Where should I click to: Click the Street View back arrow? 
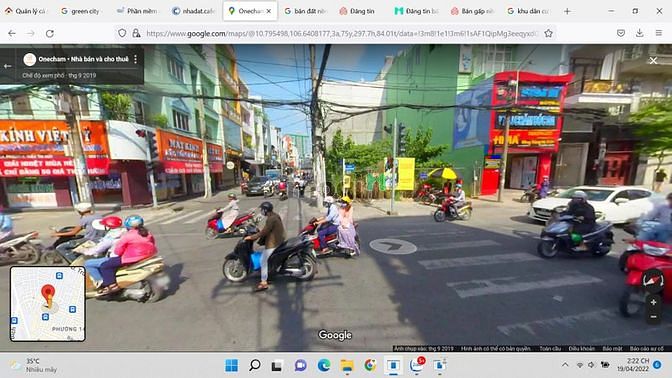click(x=7, y=66)
